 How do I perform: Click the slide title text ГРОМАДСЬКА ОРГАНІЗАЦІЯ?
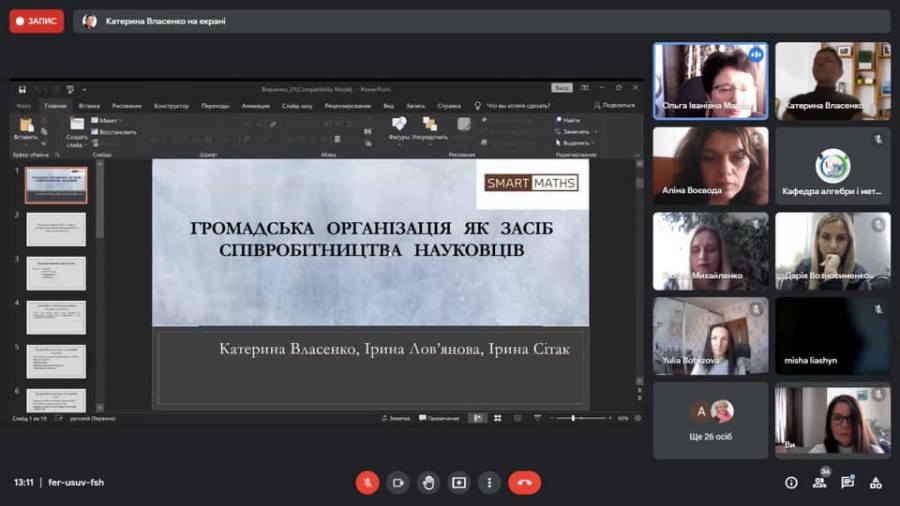371,239
